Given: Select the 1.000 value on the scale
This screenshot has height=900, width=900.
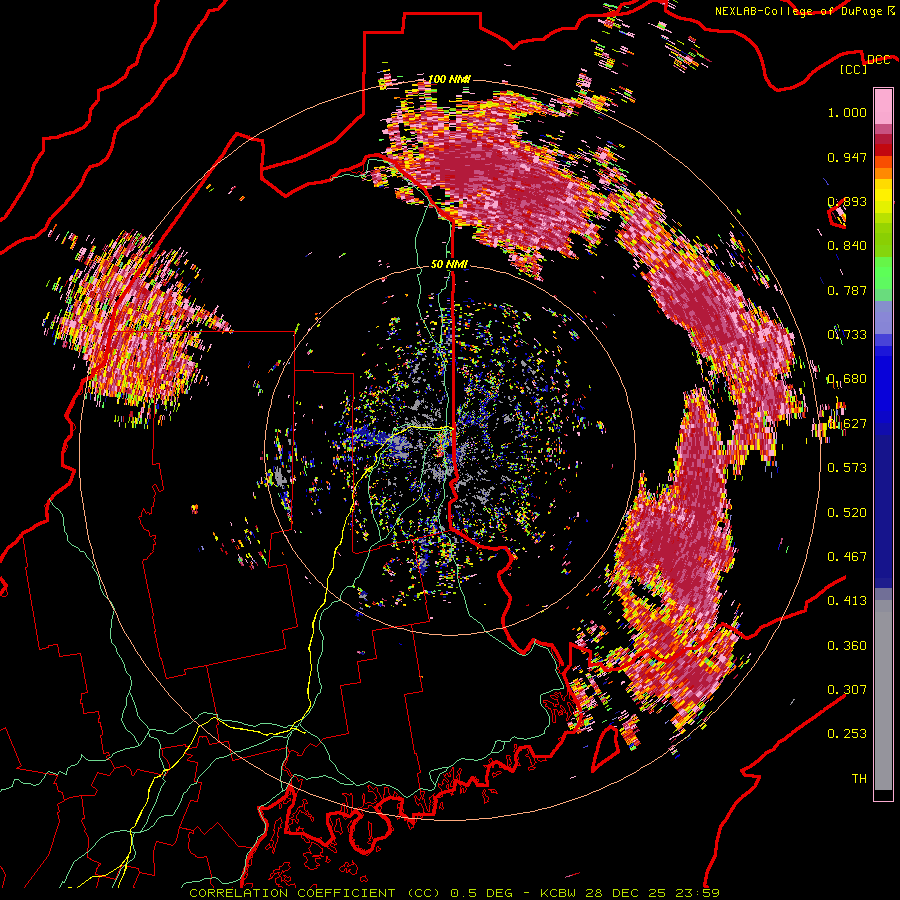Looking at the screenshot, I should pos(847,112).
